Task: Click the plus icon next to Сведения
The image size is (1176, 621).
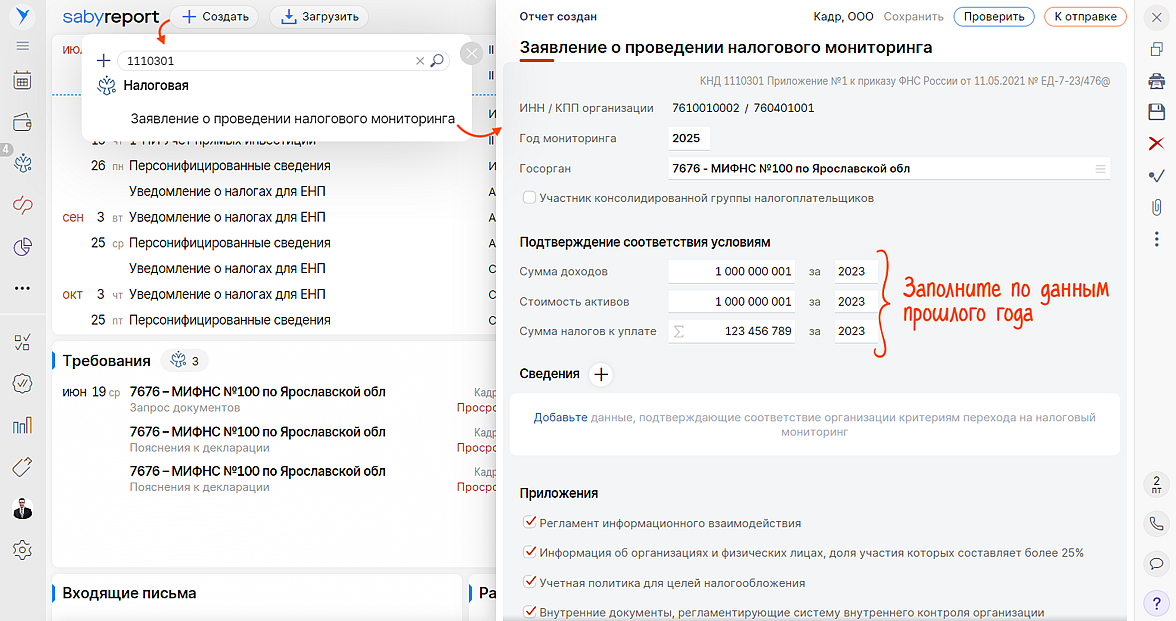Action: click(x=600, y=374)
